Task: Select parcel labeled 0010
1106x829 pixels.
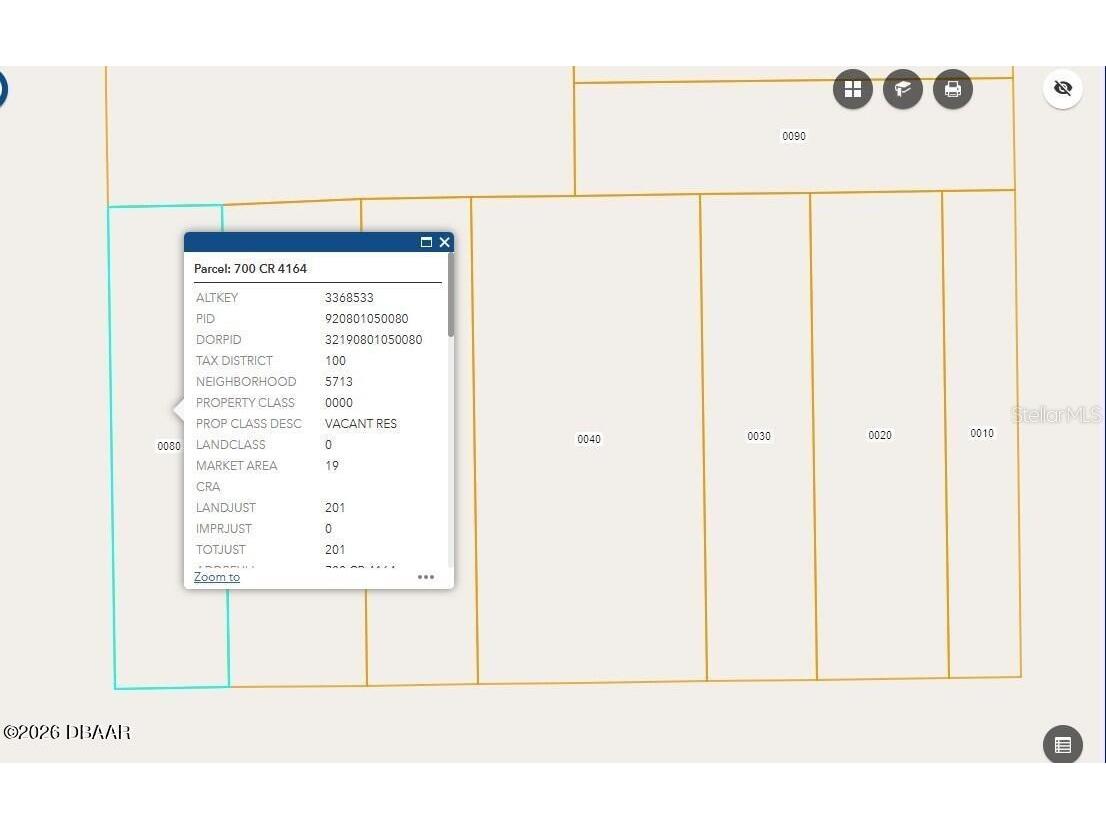Action: 982,433
